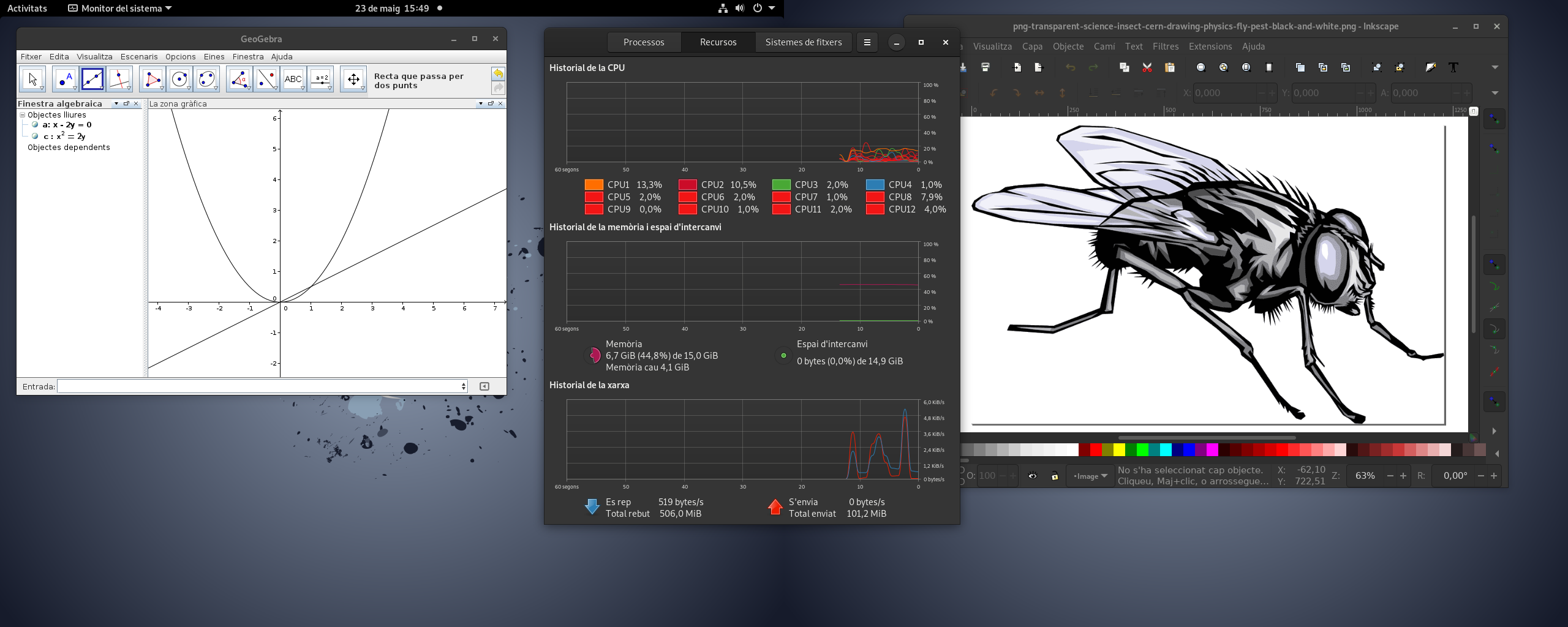Click the CPU3 green color swatch
This screenshot has height=627, width=1568.
[x=782, y=184]
